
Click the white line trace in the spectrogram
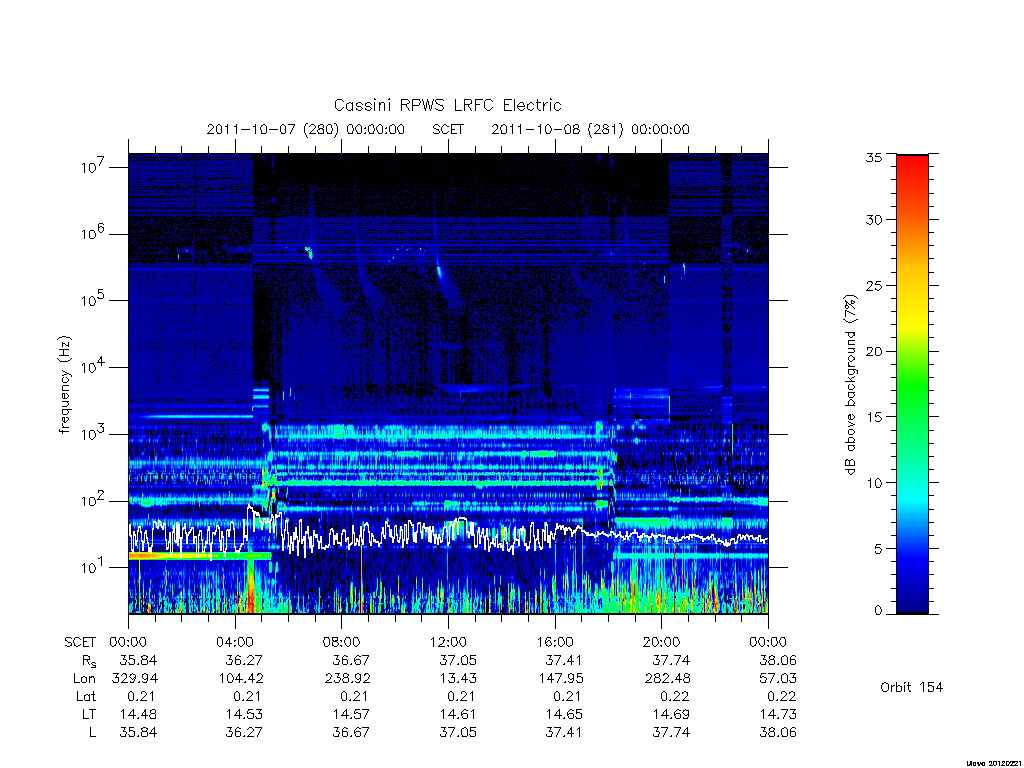[448, 532]
